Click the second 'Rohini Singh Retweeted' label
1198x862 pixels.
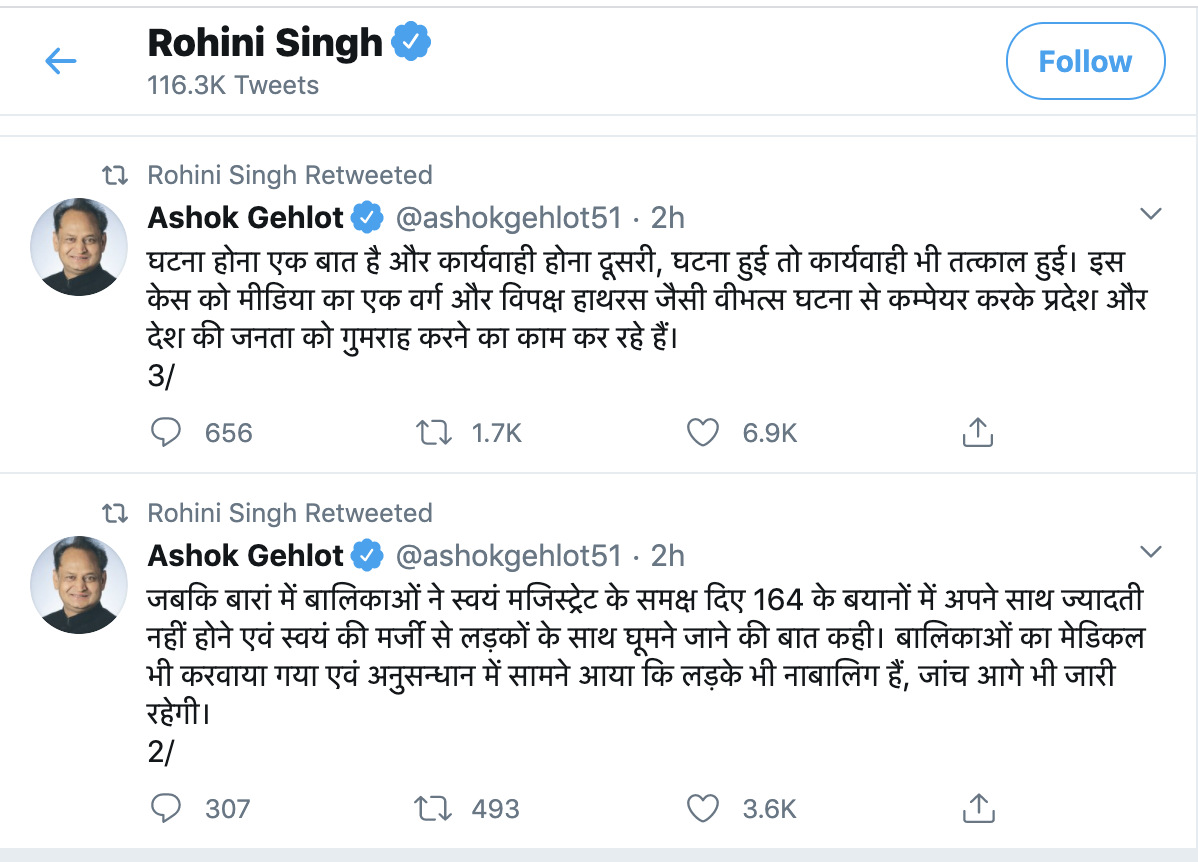[290, 513]
